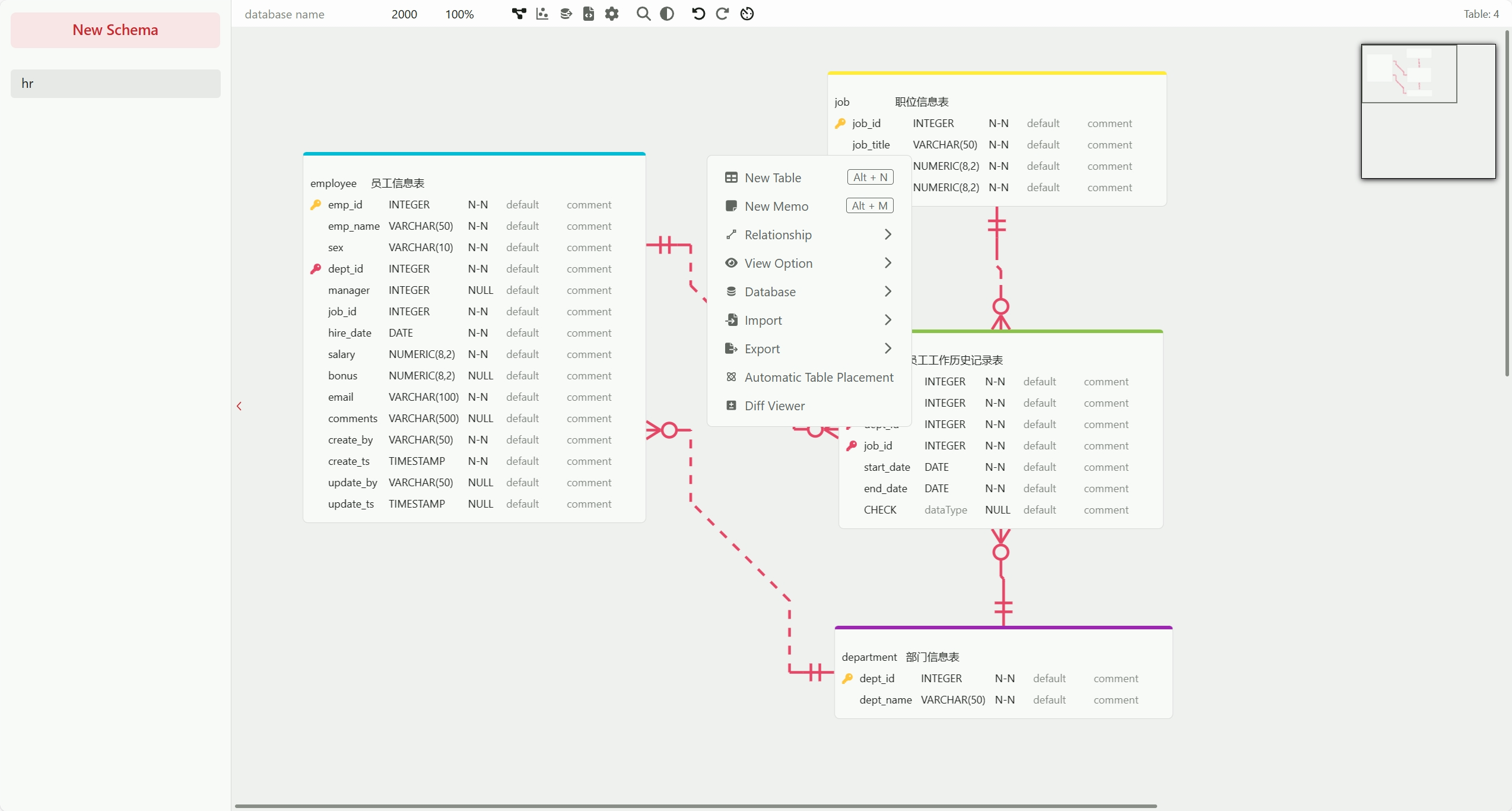Toggle the dark/light theme icon
This screenshot has width=1512, height=811.
(x=667, y=14)
